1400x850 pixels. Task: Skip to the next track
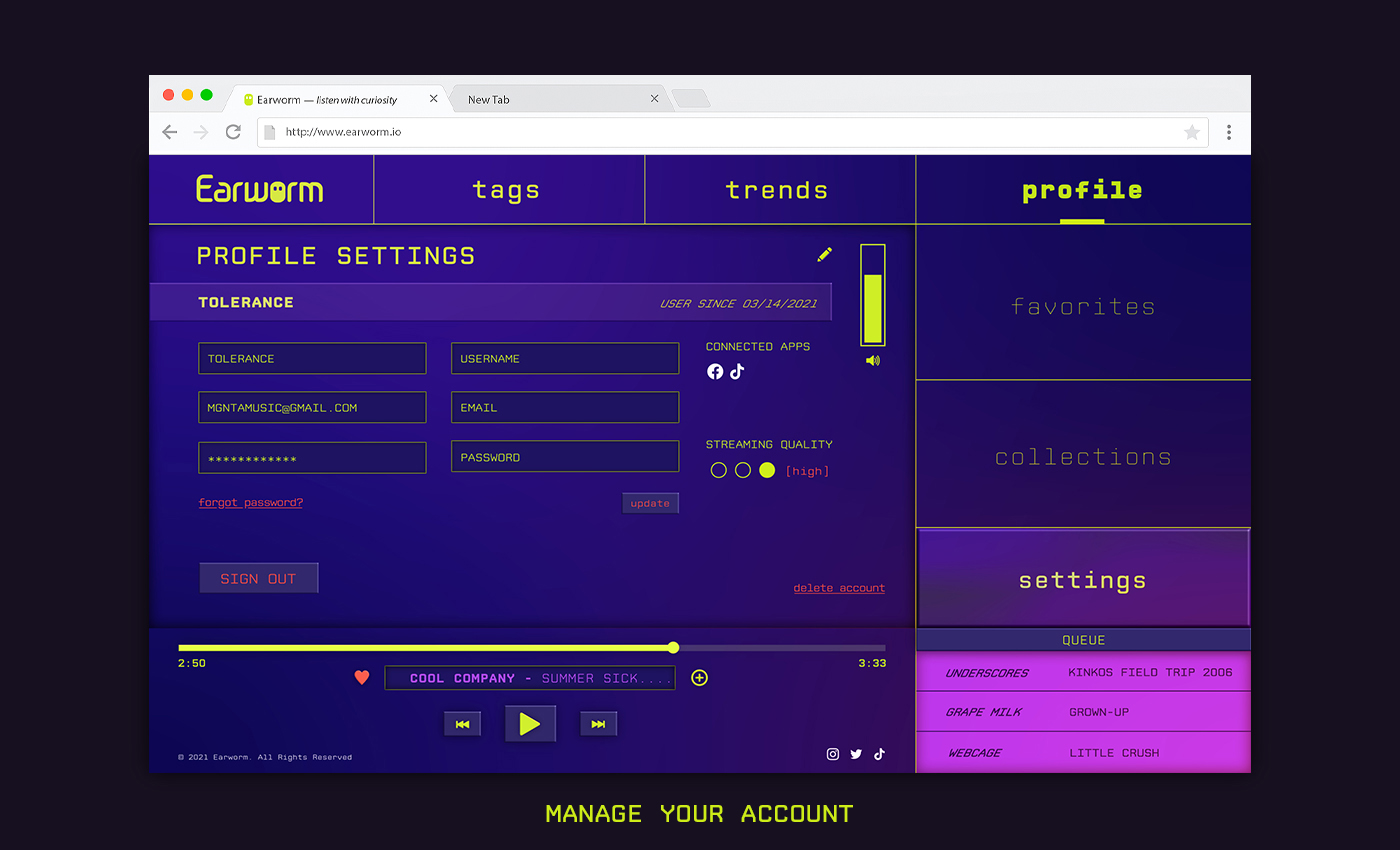click(x=598, y=724)
